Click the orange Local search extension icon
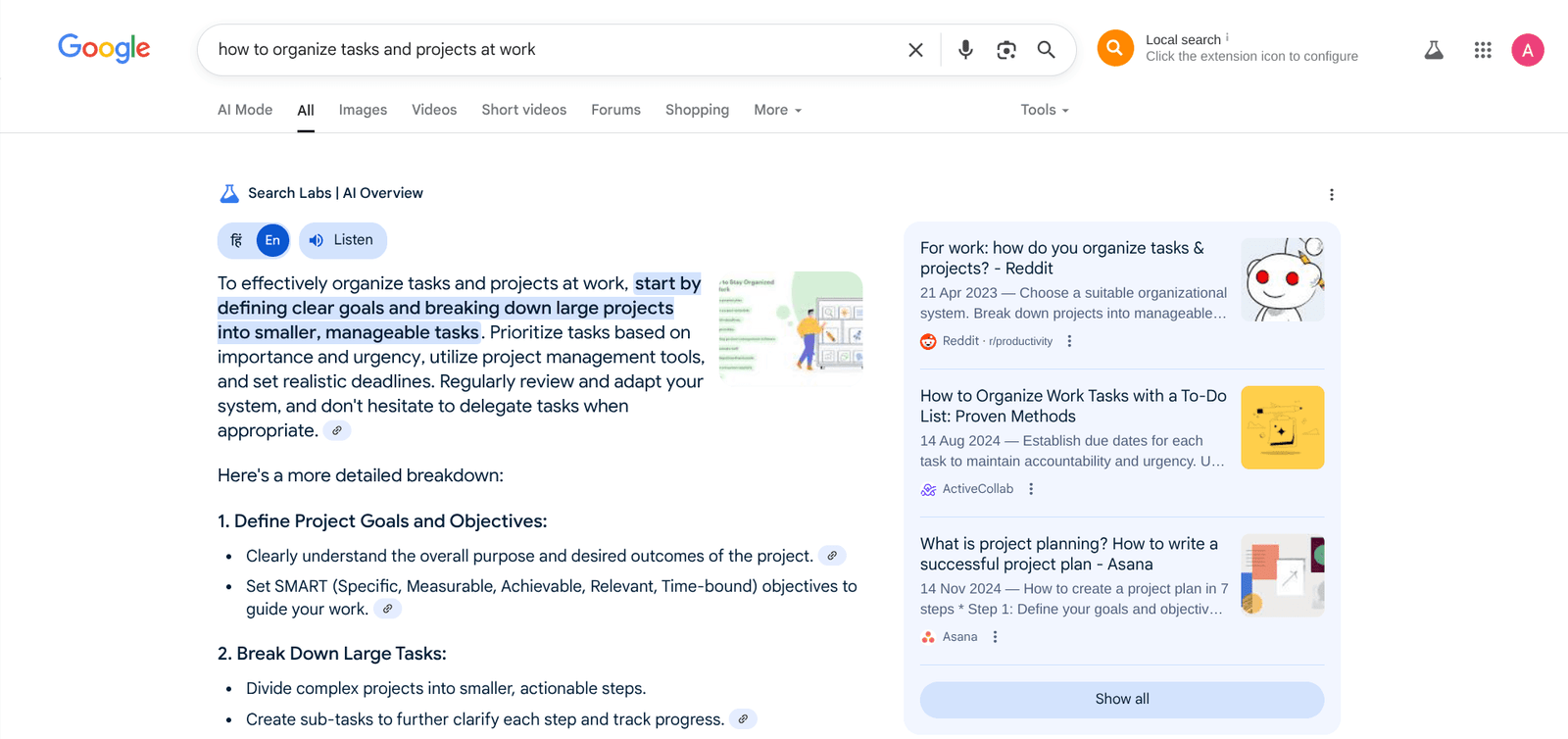The height and width of the screenshot is (739, 1568). [x=1115, y=48]
